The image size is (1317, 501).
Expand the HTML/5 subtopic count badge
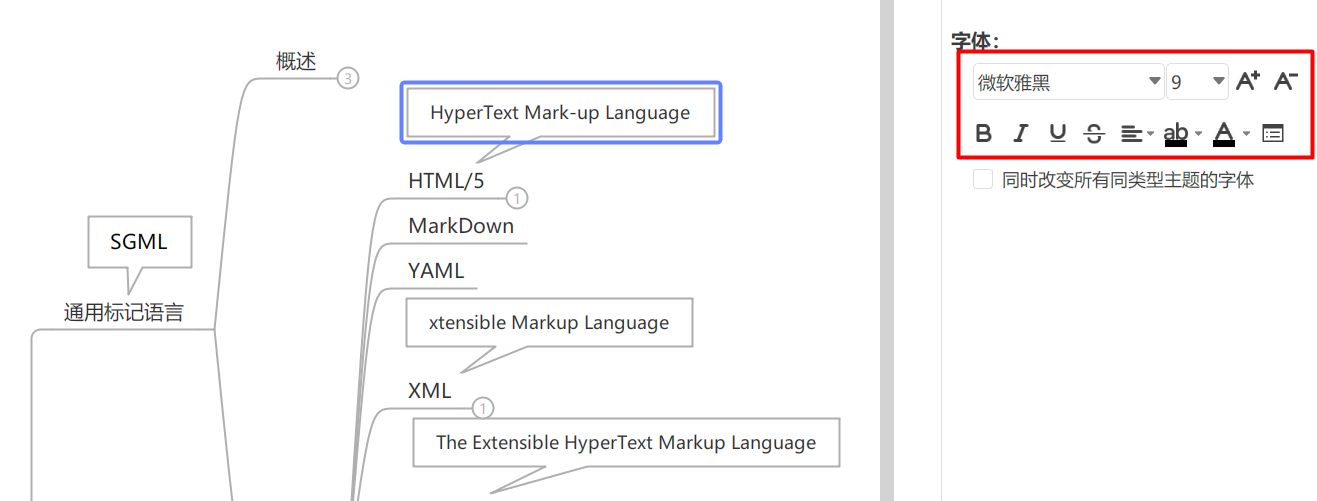(x=517, y=198)
